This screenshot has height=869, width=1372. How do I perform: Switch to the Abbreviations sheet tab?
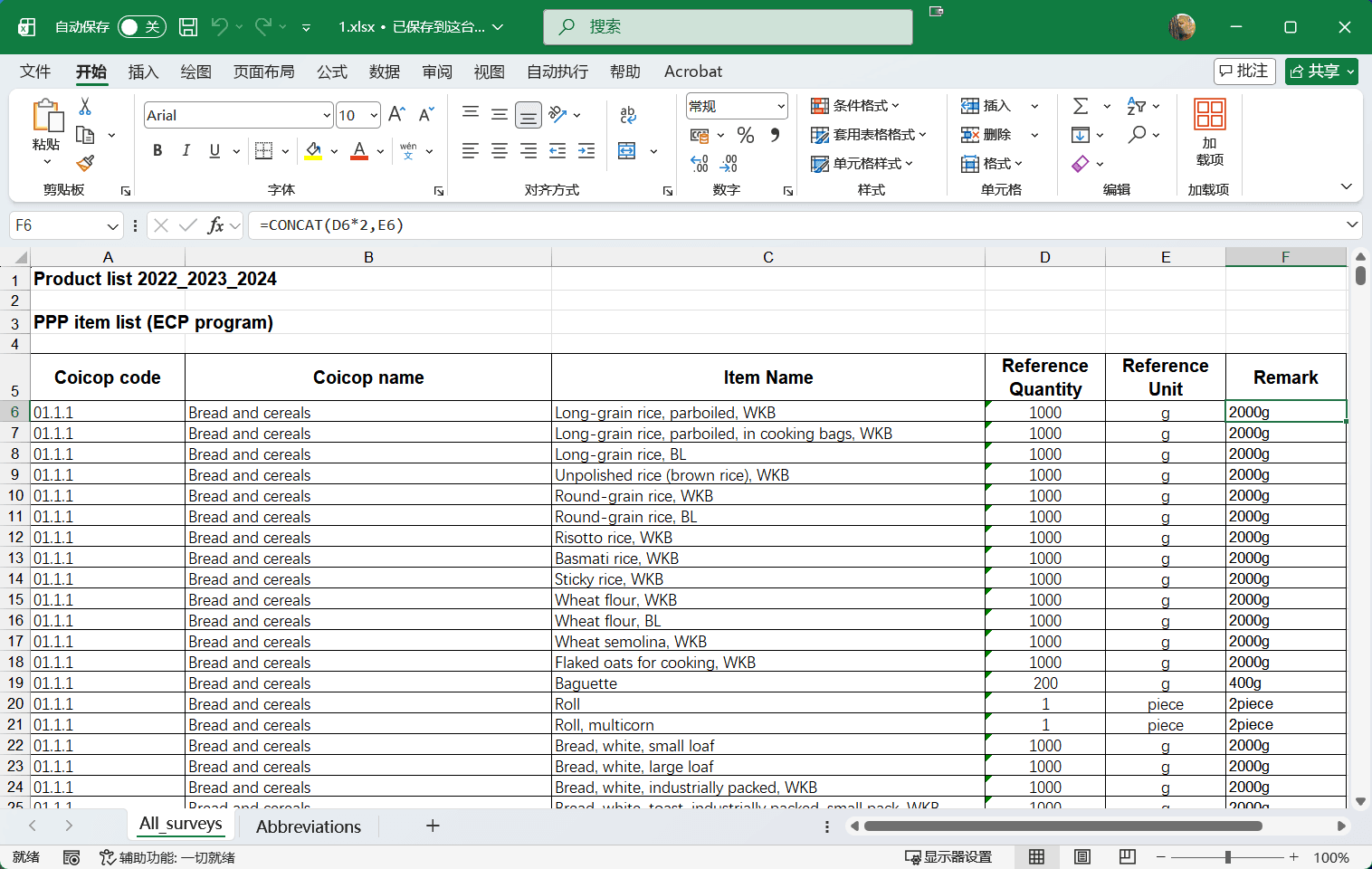click(x=308, y=826)
